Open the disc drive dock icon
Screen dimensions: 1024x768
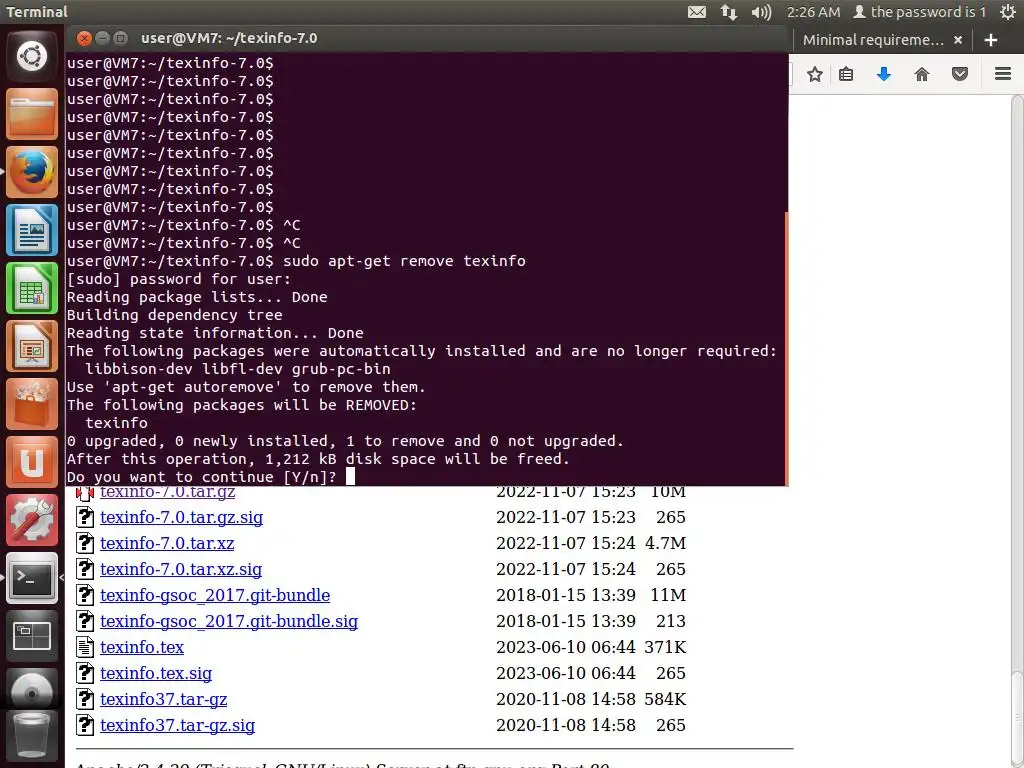click(x=32, y=691)
